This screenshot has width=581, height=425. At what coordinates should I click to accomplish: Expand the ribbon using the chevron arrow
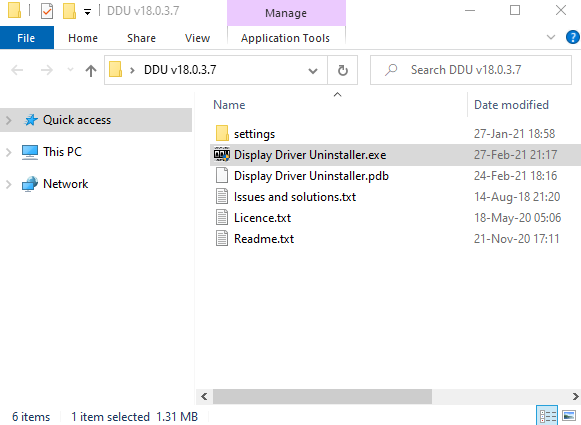(551, 37)
